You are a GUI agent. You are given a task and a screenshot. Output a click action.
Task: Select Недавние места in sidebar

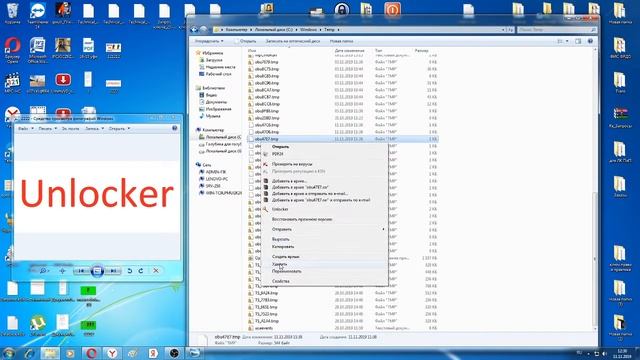220,67
